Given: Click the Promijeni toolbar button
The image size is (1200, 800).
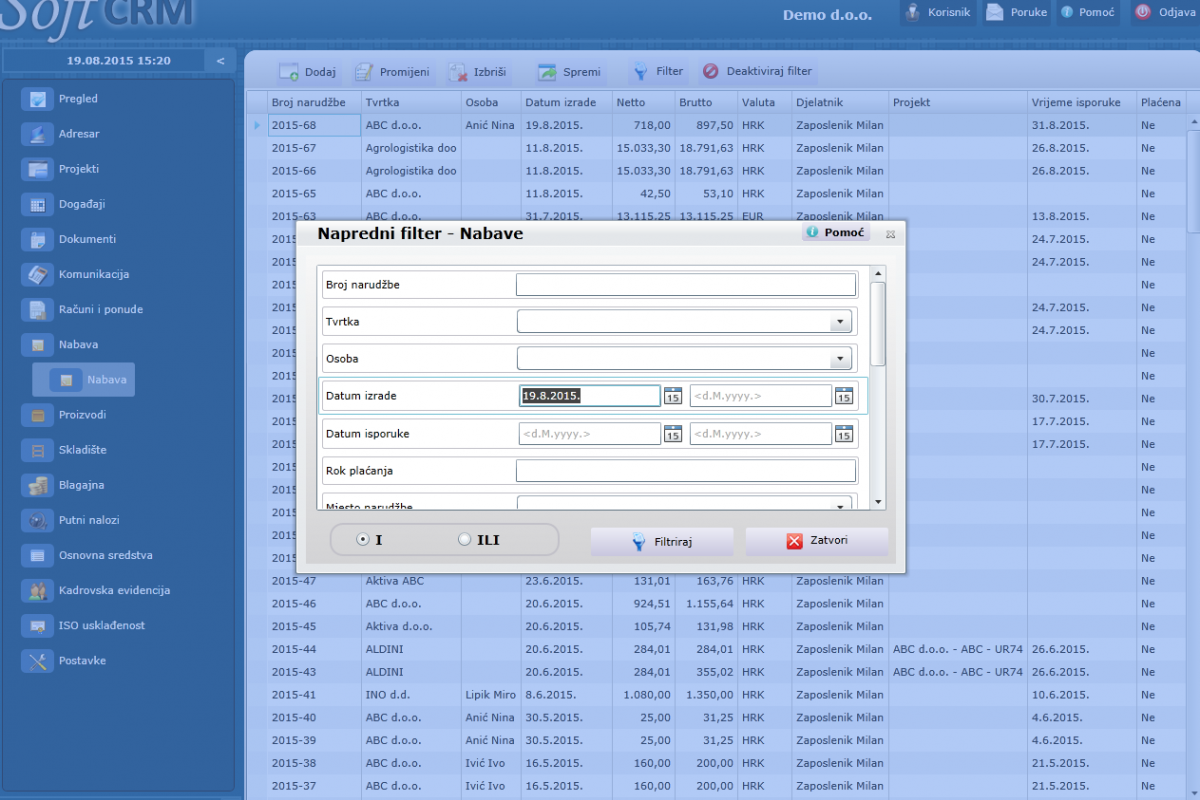Looking at the screenshot, I should point(392,72).
